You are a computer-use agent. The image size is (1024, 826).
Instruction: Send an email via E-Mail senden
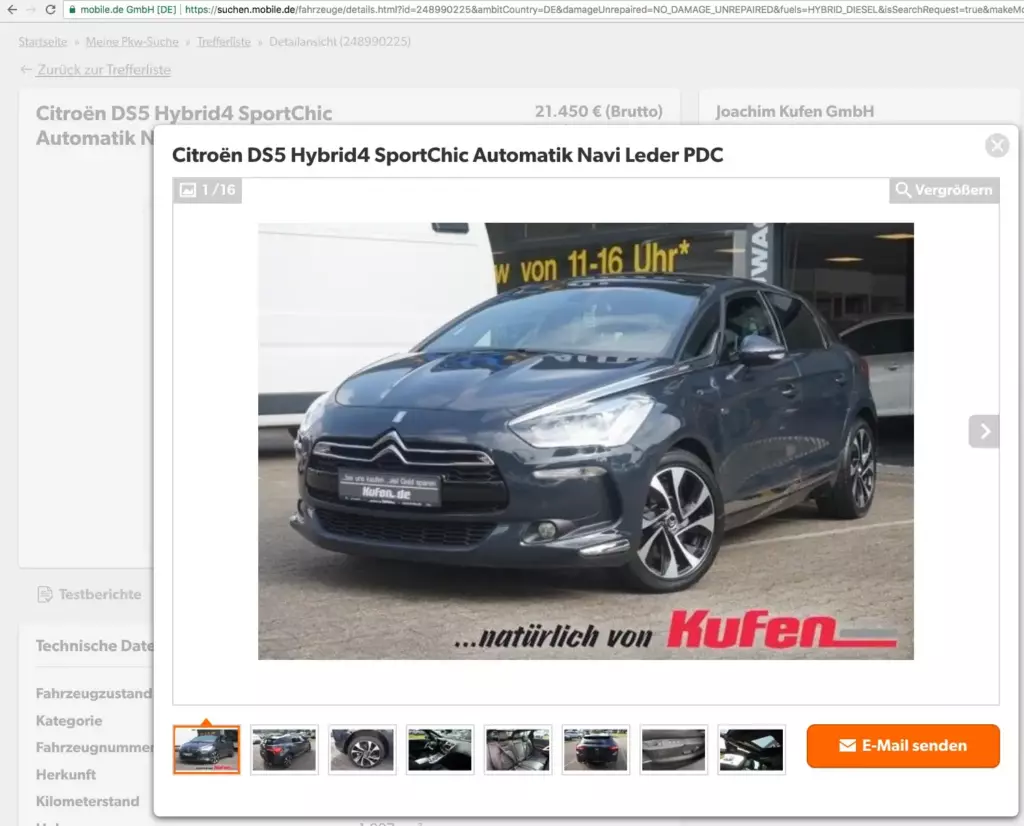click(x=903, y=746)
